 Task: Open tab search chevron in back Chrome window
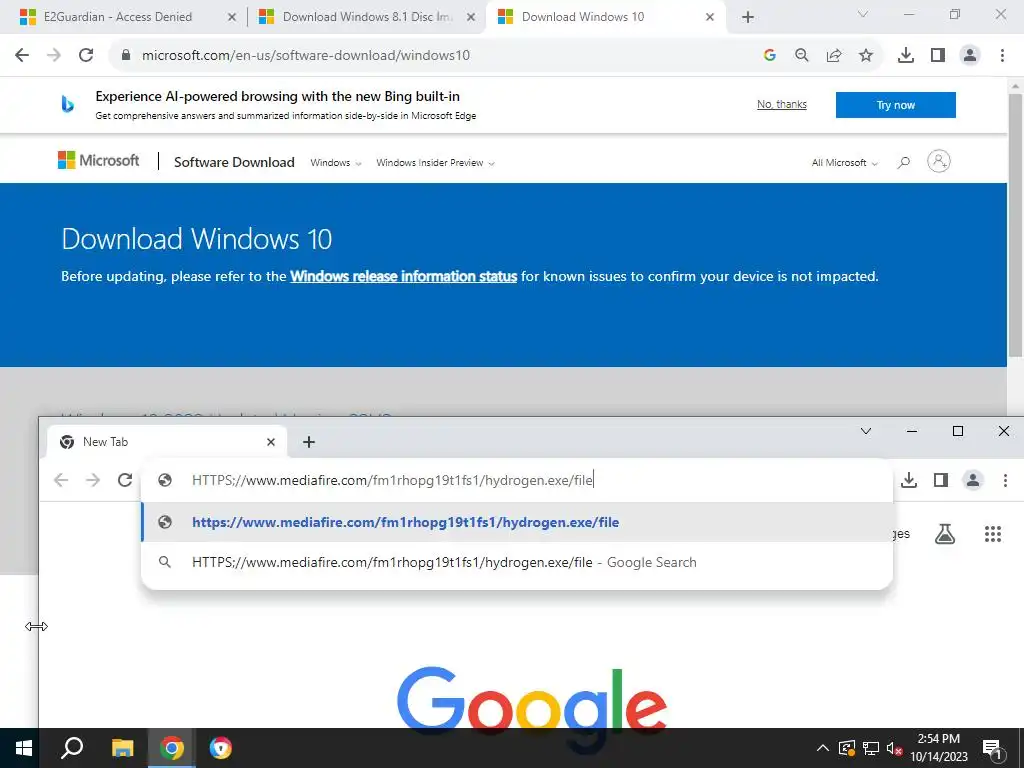click(863, 14)
